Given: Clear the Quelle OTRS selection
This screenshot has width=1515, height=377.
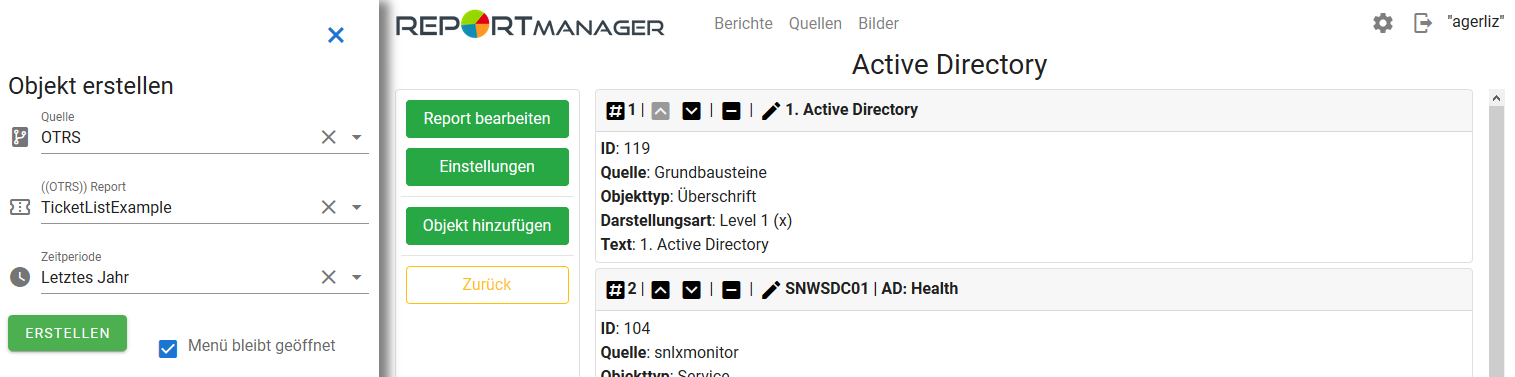Looking at the screenshot, I should tap(328, 137).
